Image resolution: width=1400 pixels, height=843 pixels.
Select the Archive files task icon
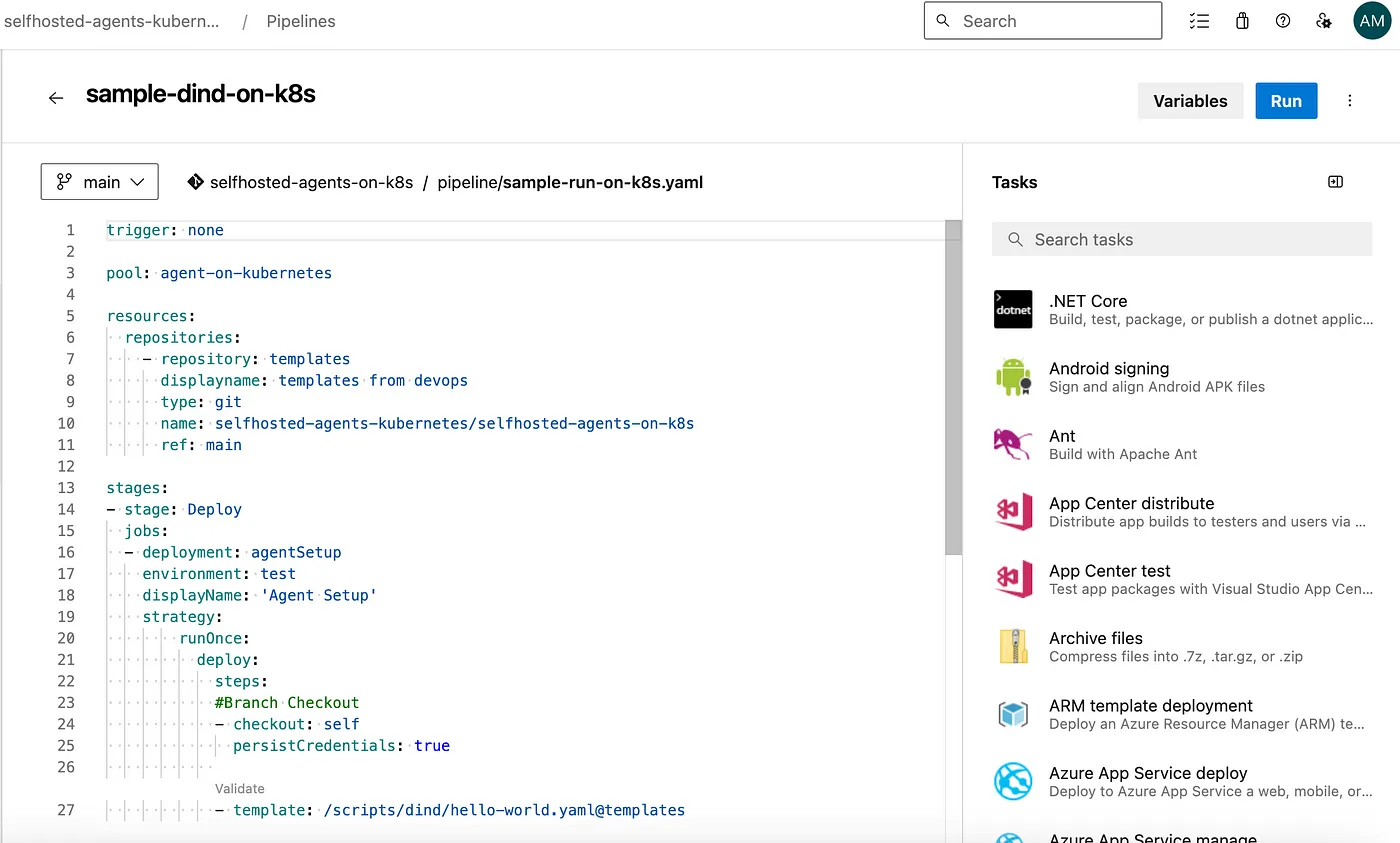coord(1013,647)
